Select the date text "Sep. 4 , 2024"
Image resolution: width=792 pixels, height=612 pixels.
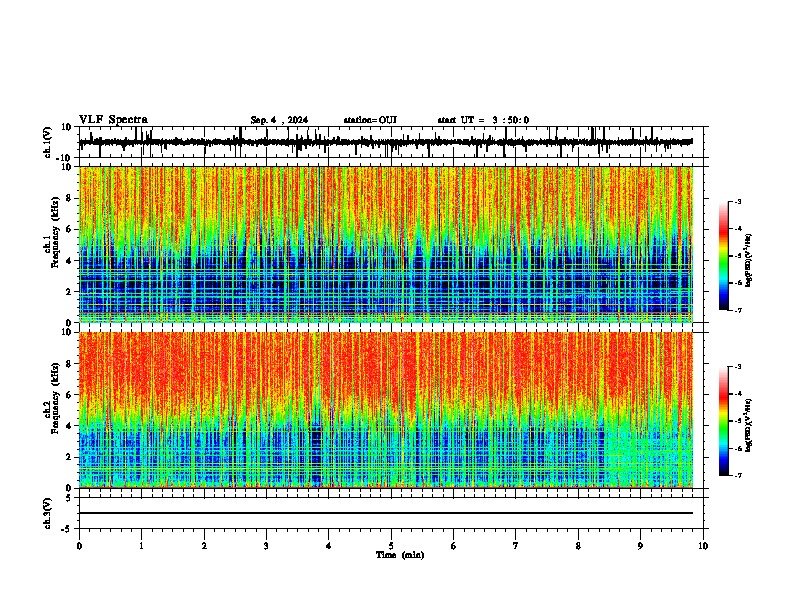[x=279, y=120]
